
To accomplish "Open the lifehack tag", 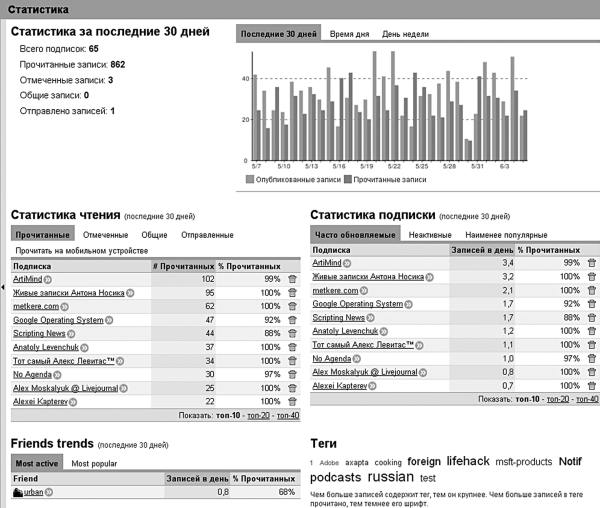I will coord(468,461).
